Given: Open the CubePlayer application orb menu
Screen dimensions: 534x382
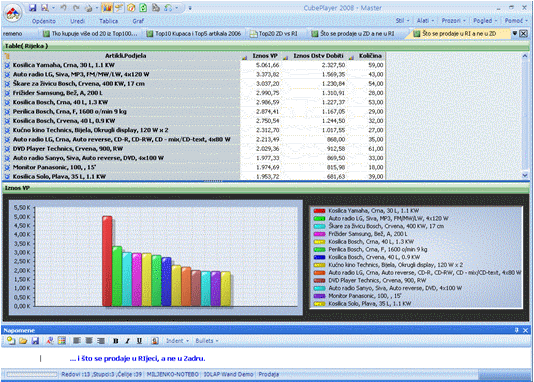Looking at the screenshot, I should (13, 14).
